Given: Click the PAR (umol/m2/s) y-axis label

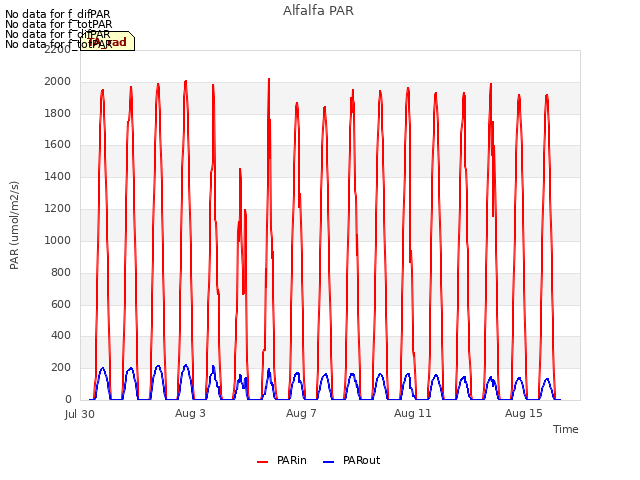Looking at the screenshot, I should coord(14,225).
